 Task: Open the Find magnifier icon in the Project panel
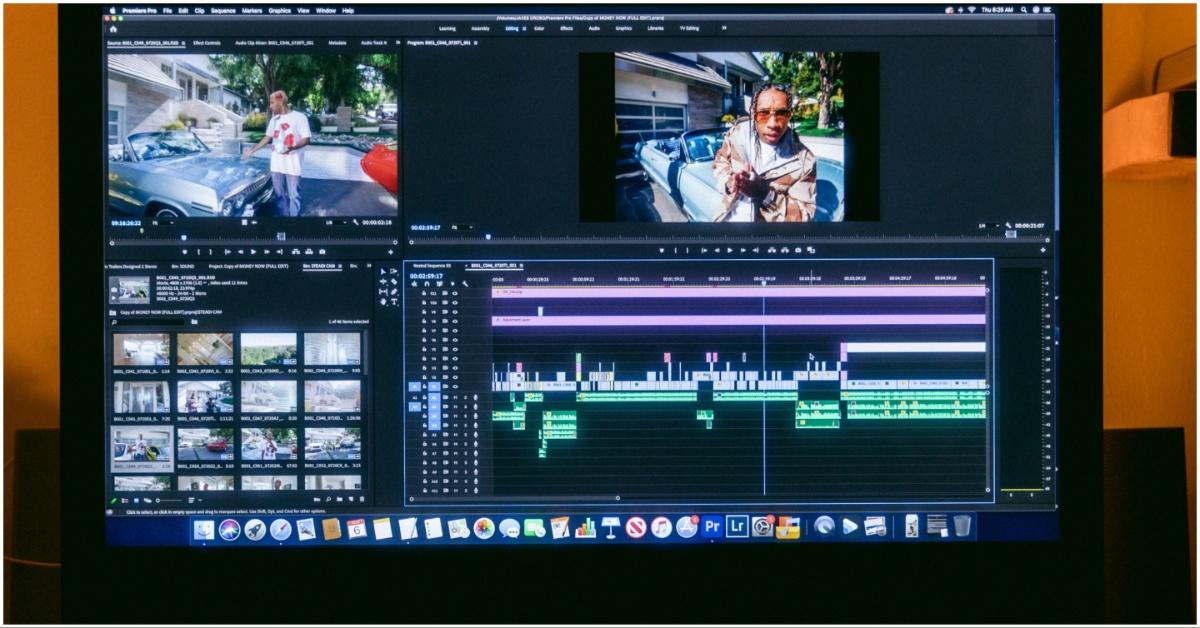pyautogui.click(x=329, y=499)
